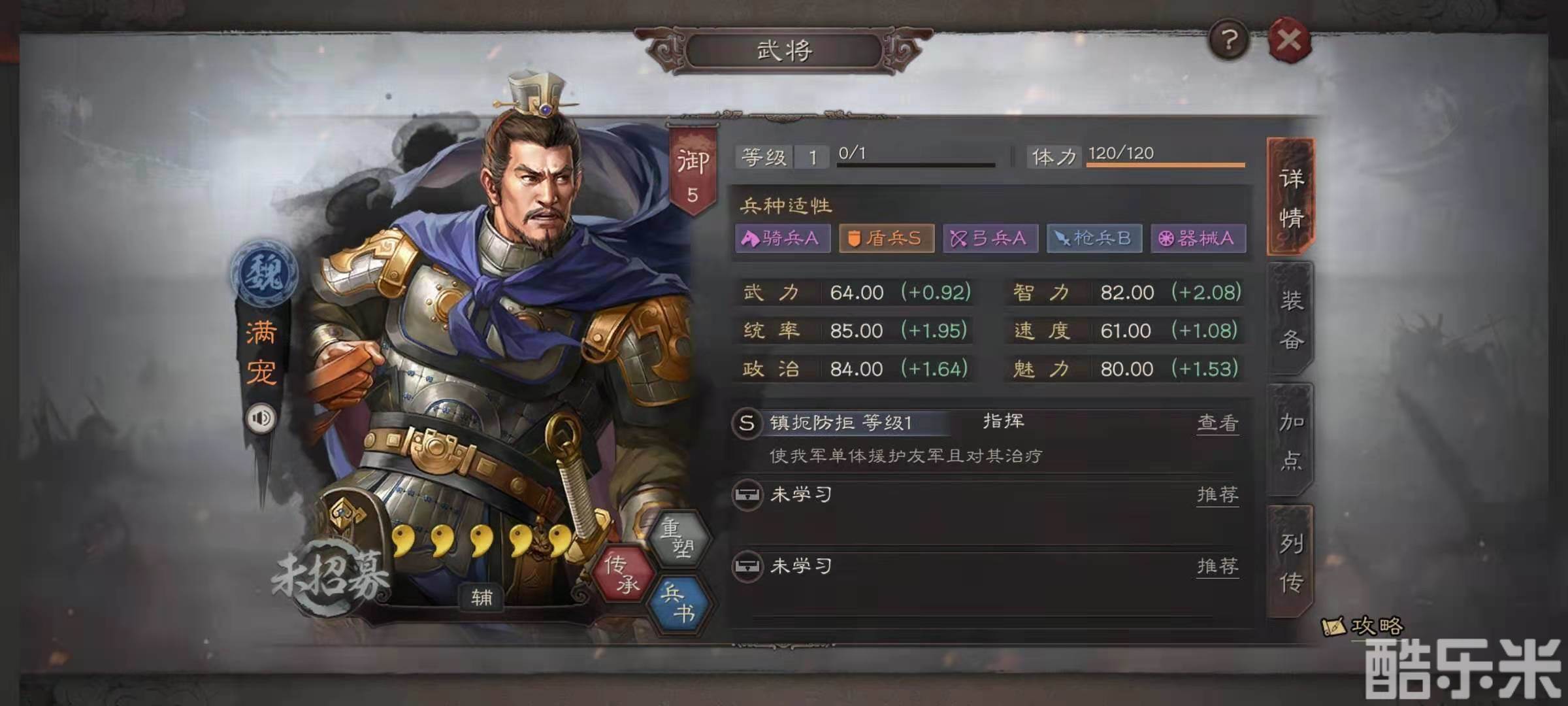
Task: Switch to the 装备 tab
Action: 1291,319
